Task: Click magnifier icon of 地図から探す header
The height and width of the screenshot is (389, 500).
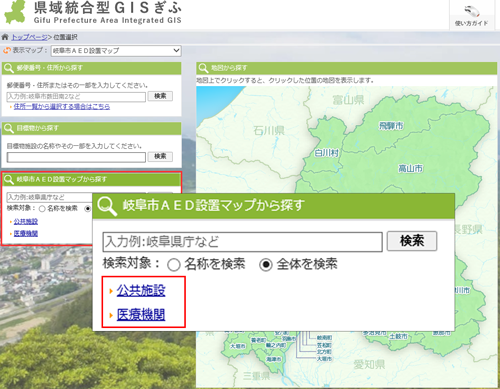Action: [x=203, y=68]
